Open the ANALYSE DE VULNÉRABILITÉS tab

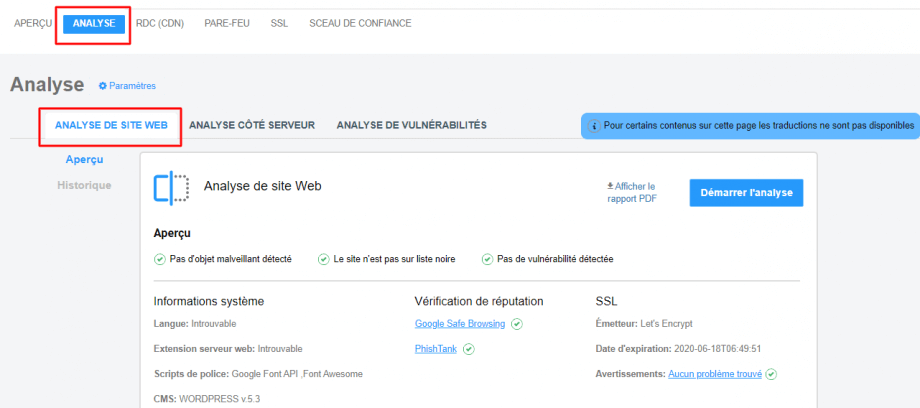tap(411, 125)
